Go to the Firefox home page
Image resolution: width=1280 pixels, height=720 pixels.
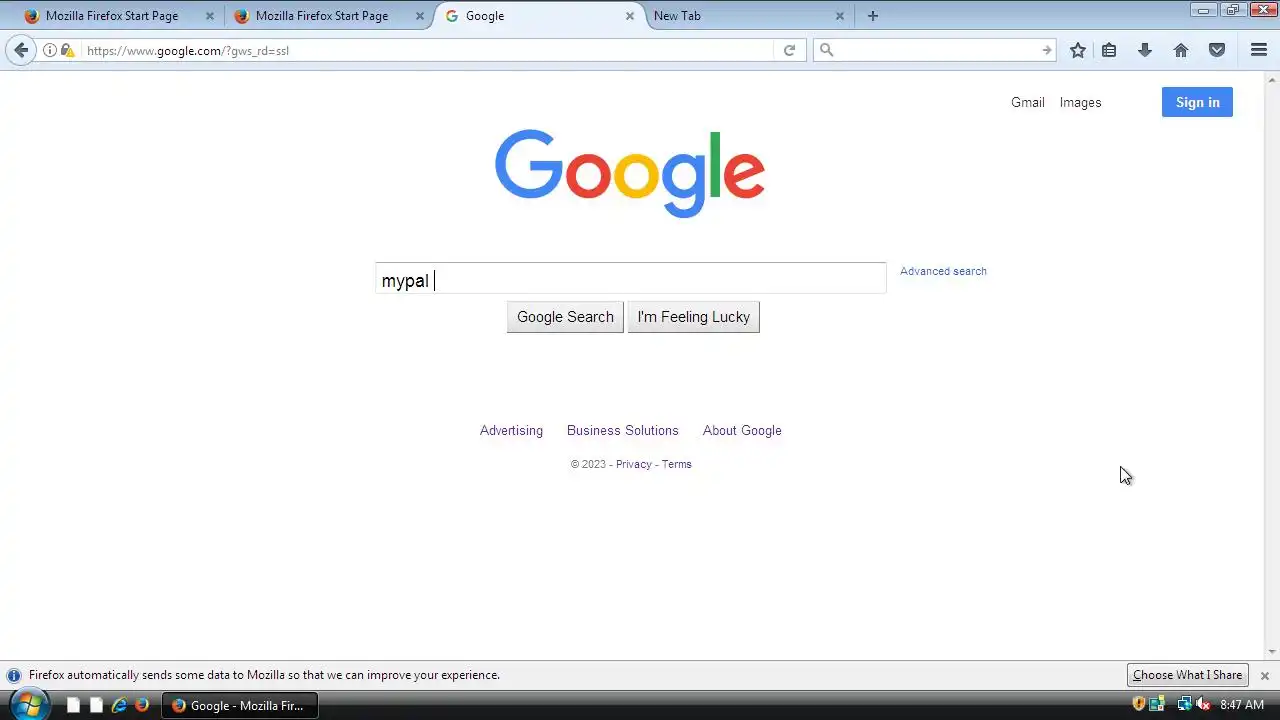tap(1181, 50)
